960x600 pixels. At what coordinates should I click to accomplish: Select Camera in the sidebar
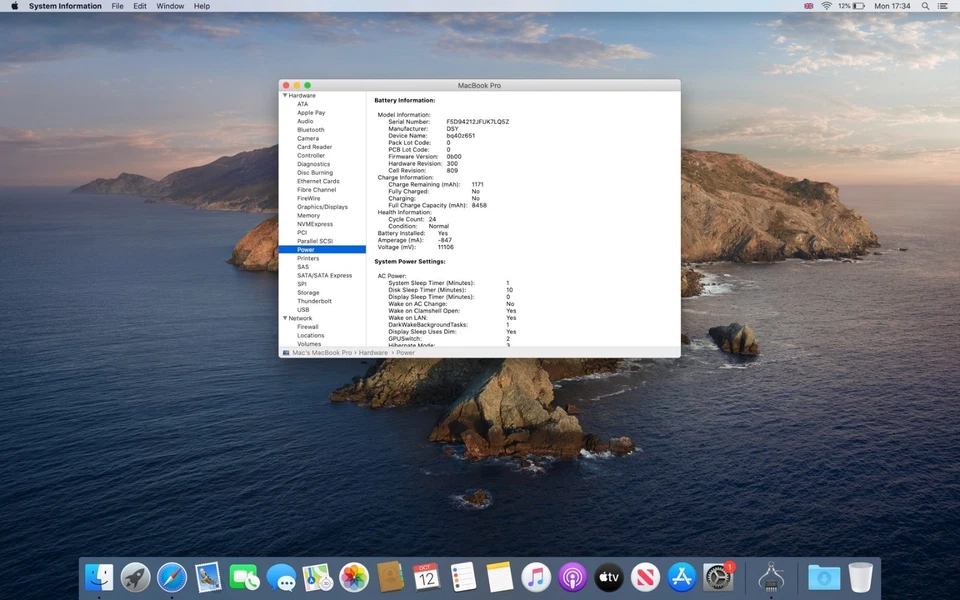308,138
